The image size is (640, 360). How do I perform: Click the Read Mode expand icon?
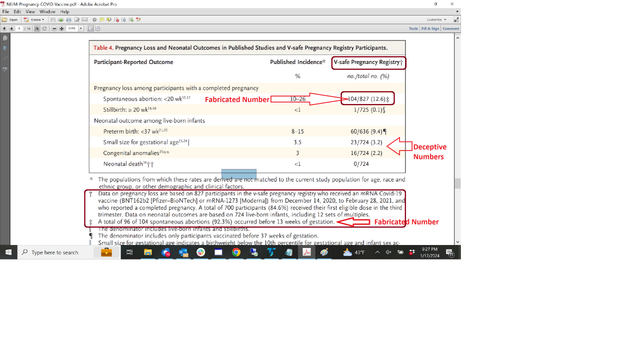[456, 20]
